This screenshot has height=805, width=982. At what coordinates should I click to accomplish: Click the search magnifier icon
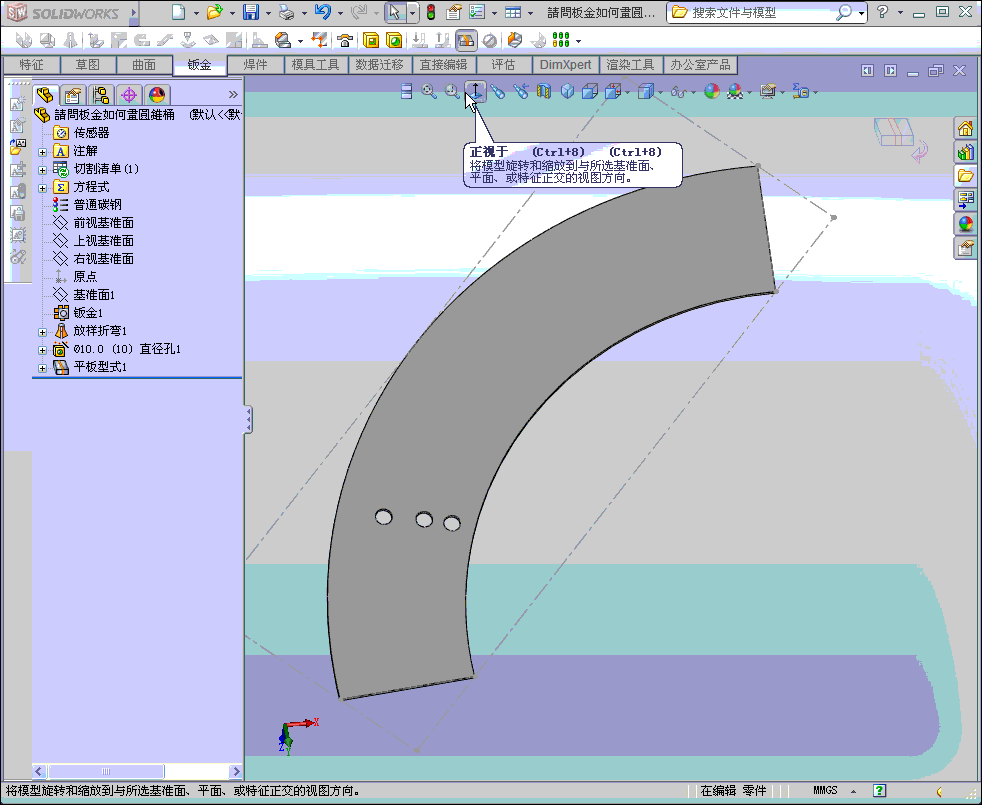844,12
